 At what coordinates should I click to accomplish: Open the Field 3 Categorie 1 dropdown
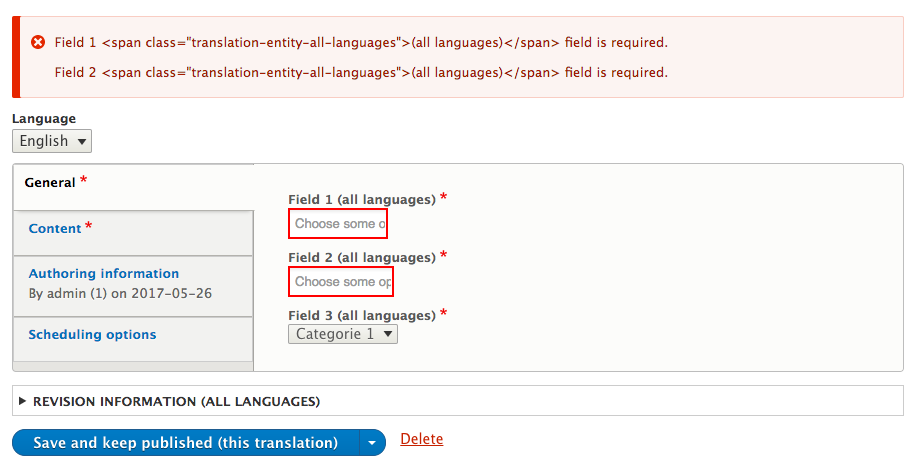[x=343, y=334]
